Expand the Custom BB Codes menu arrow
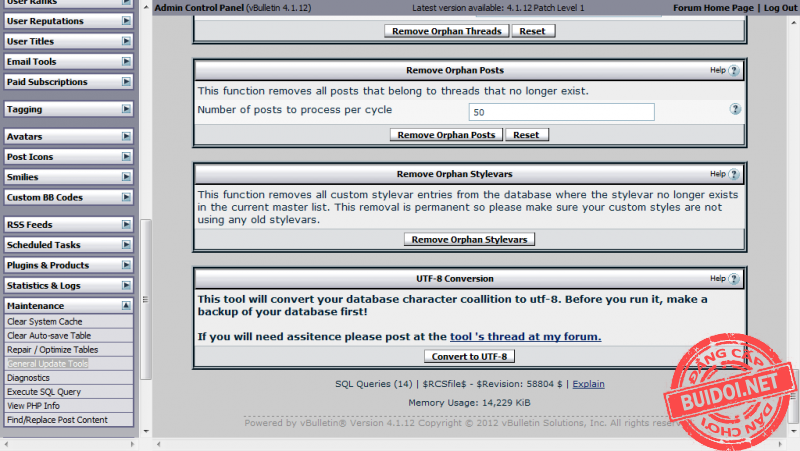 coord(126,197)
